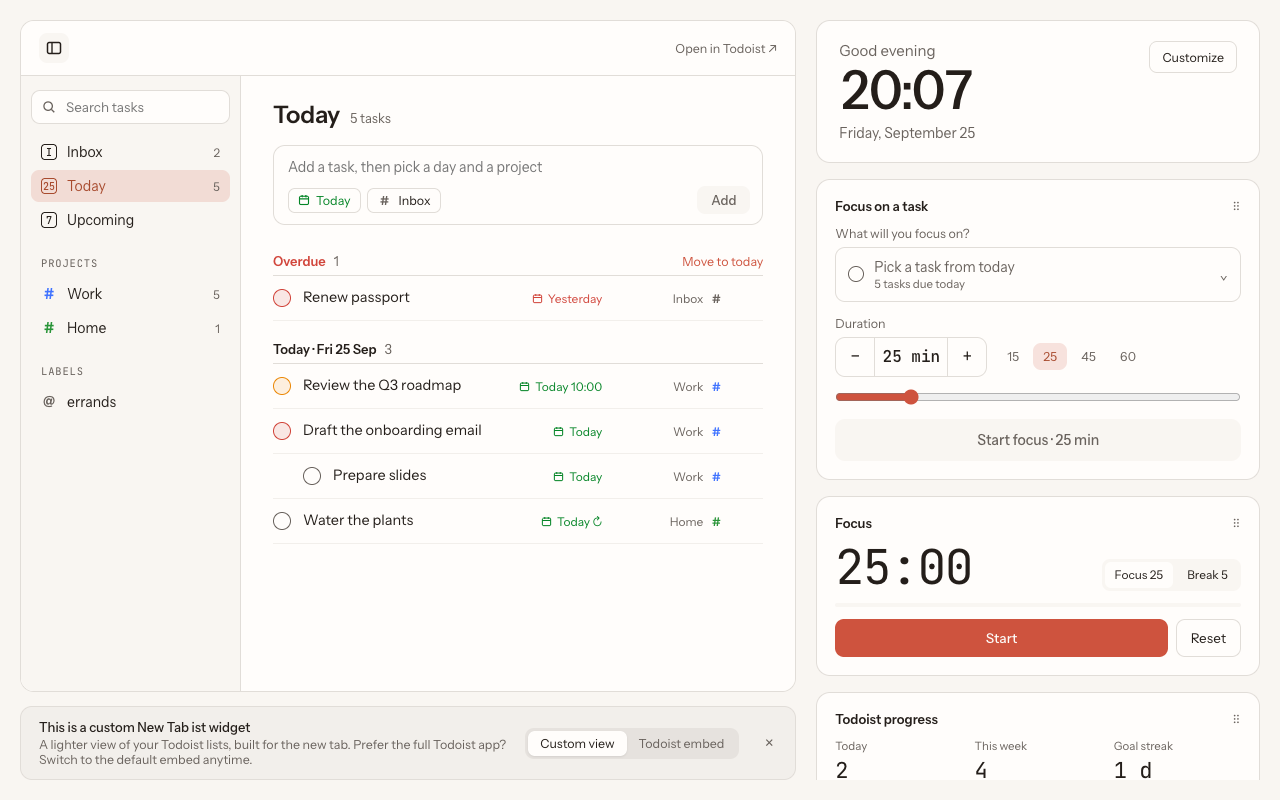The image size is (1280, 800).
Task: Click the @ icon beside errands label
Action: 48,402
